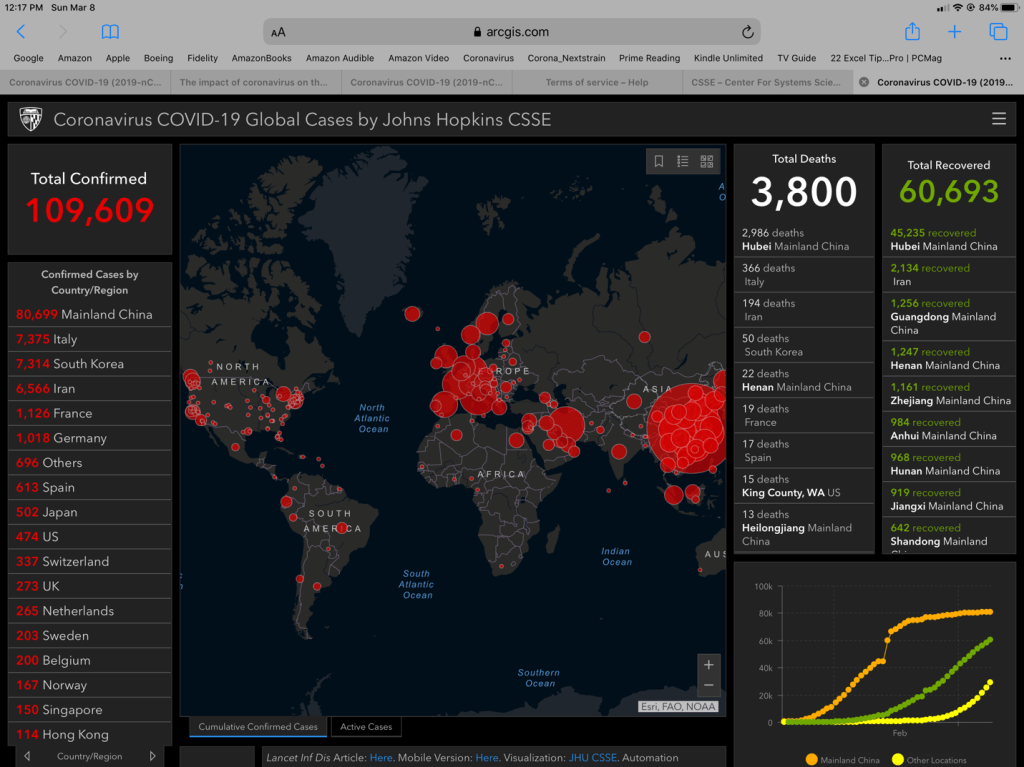Show the map legend list

683,161
